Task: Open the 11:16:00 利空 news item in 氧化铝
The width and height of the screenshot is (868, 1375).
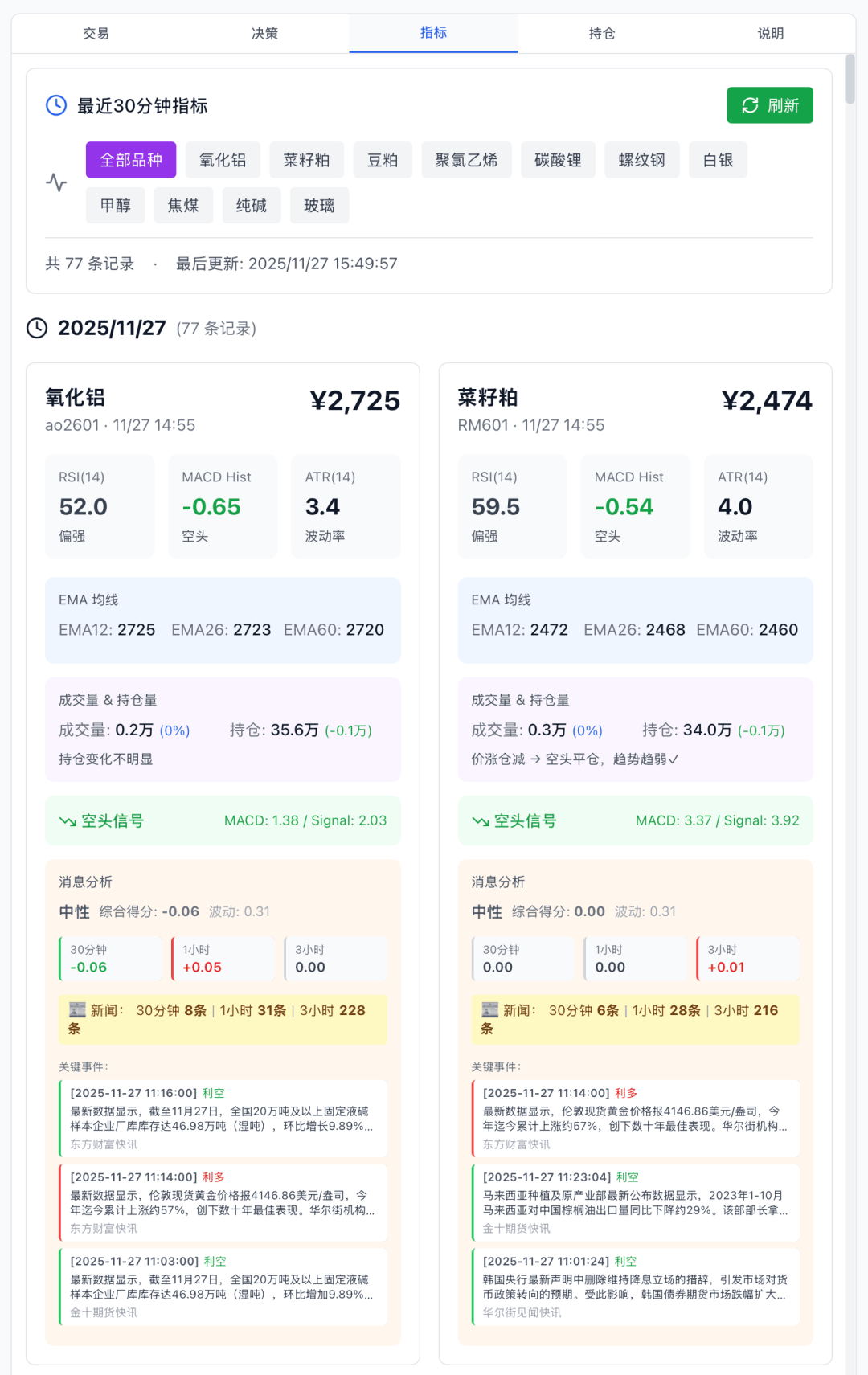Action: point(223,1118)
